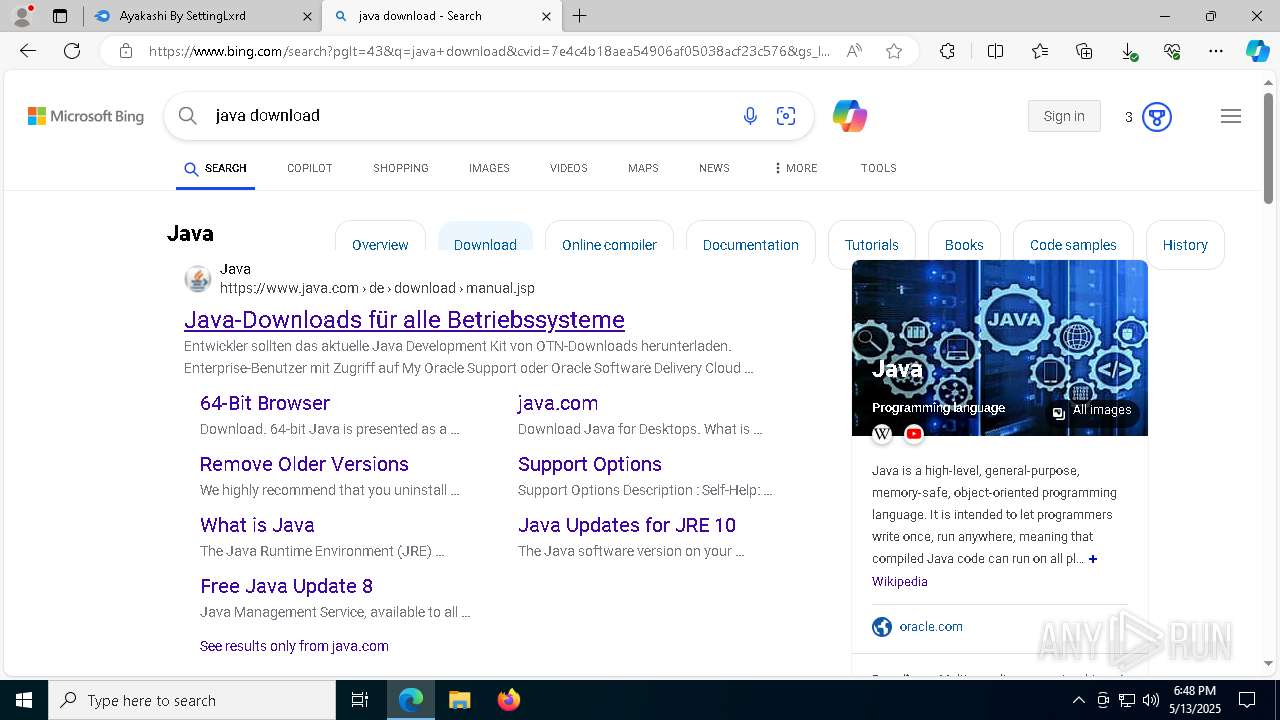
Task: Show hidden tray icons chevron
Action: pos(1078,700)
